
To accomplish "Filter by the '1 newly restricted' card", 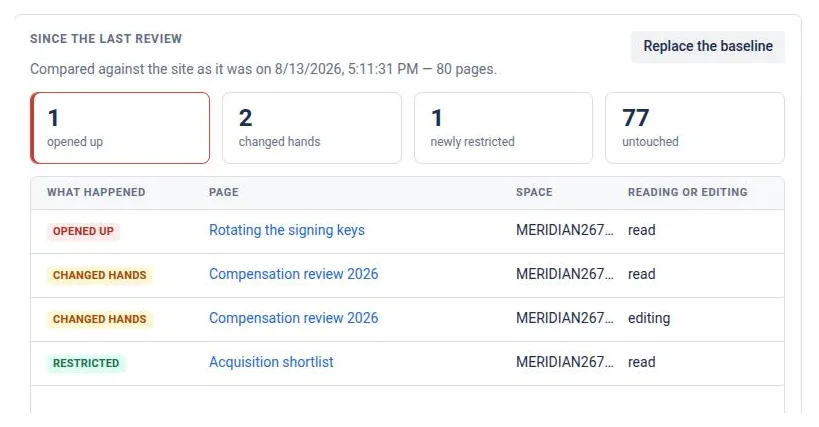I will click(x=504, y=128).
